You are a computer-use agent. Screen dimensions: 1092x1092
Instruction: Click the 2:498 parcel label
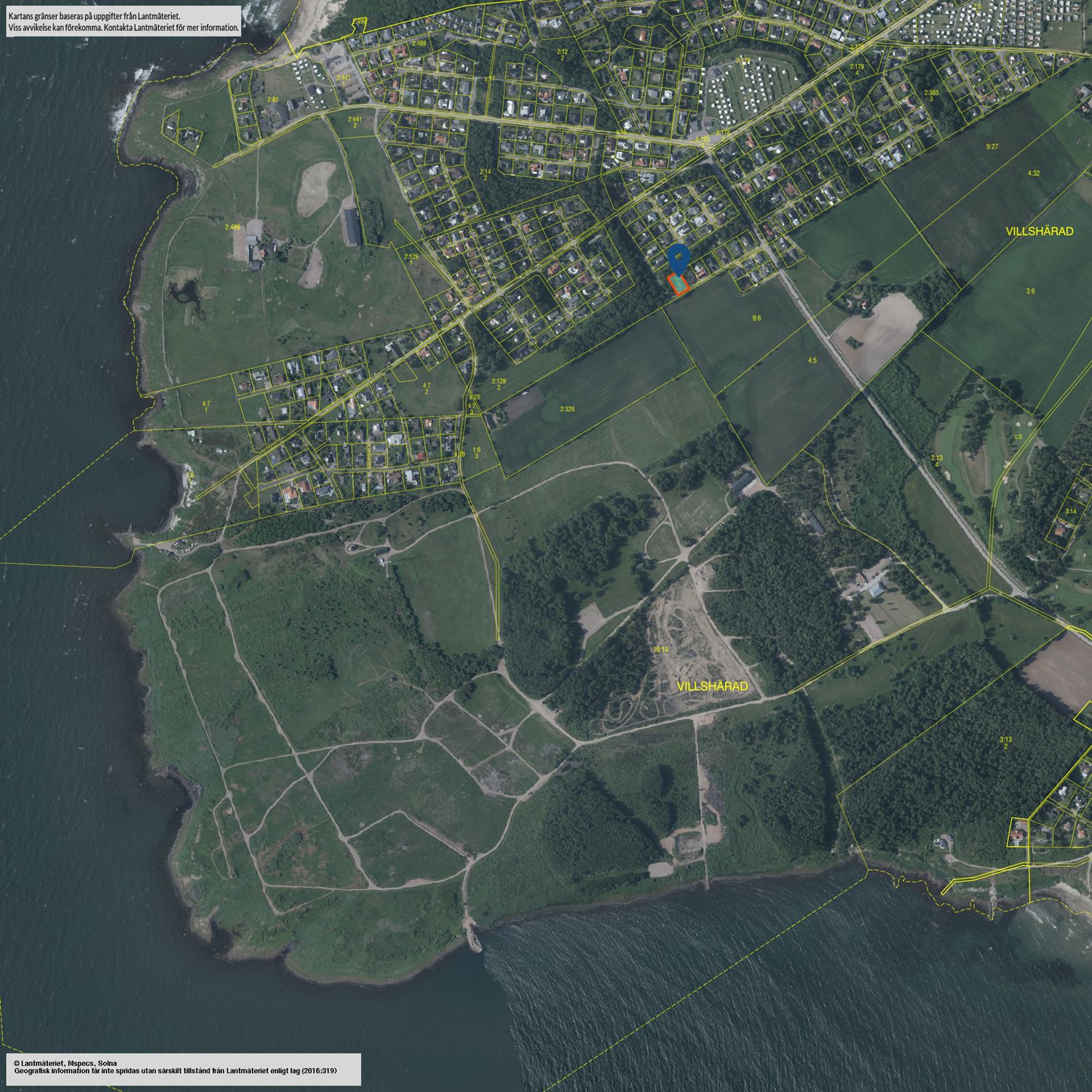419,44
